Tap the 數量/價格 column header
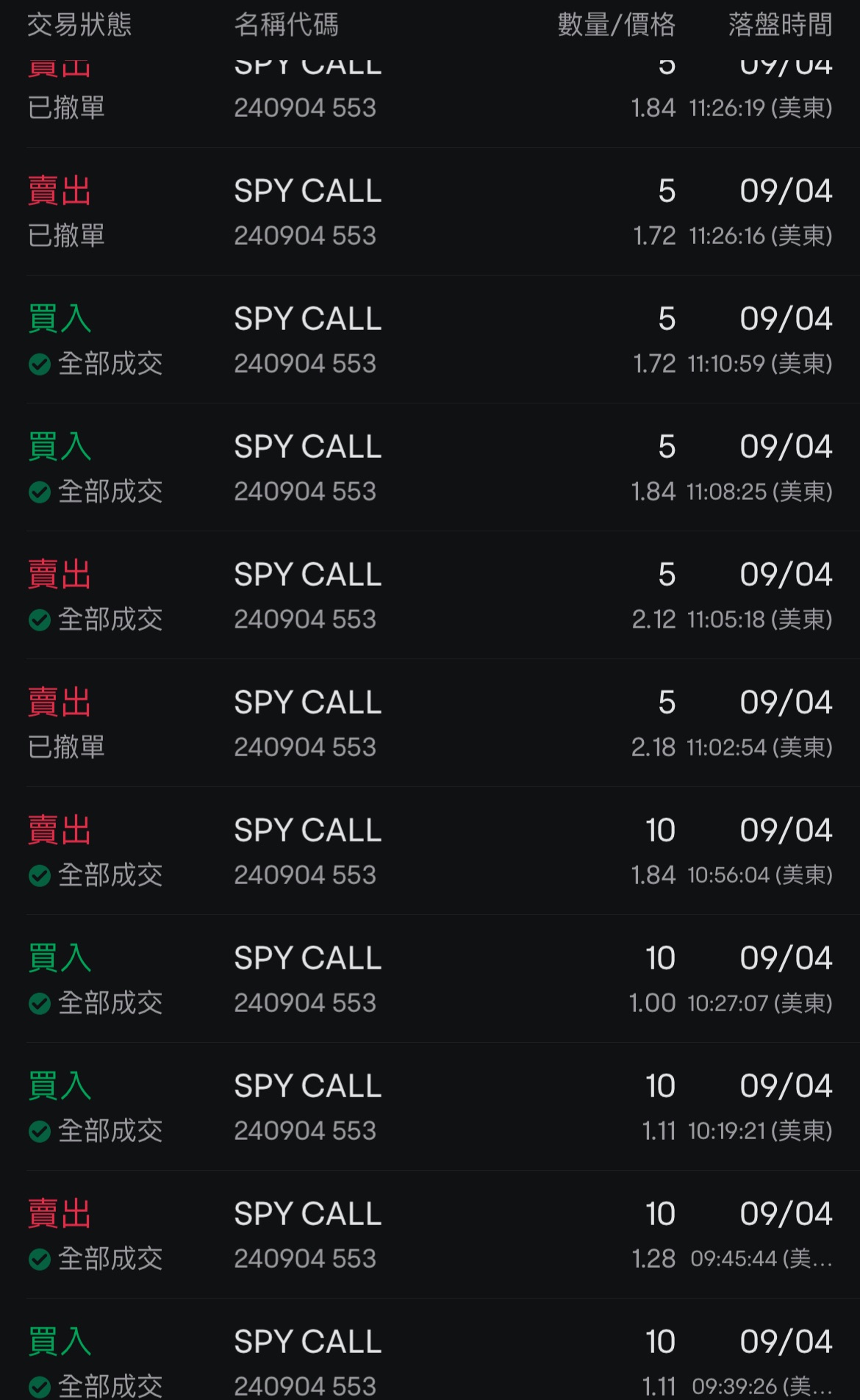Image resolution: width=860 pixels, height=1400 pixels. pos(616,25)
